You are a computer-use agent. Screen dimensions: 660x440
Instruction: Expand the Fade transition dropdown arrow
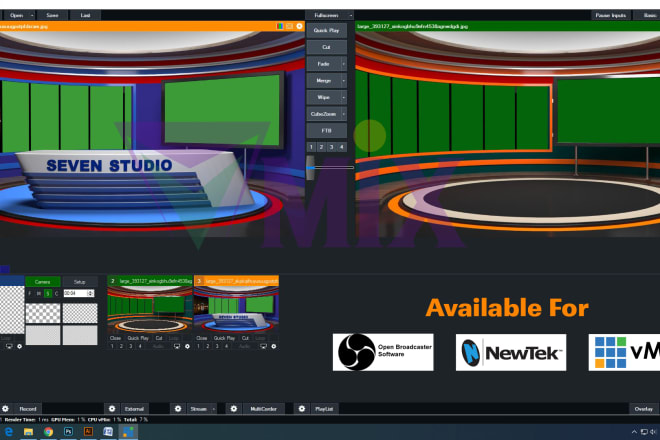[344, 64]
